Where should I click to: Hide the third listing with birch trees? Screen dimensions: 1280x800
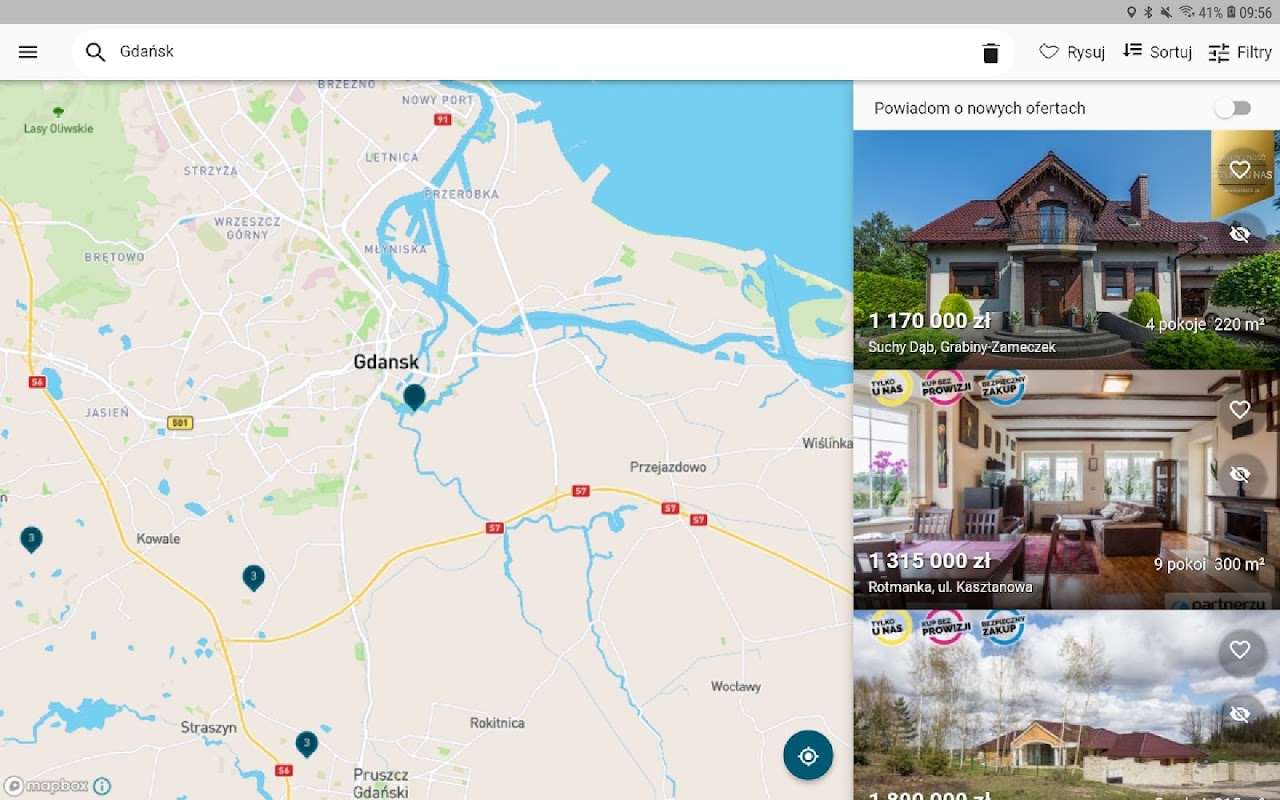[1240, 714]
